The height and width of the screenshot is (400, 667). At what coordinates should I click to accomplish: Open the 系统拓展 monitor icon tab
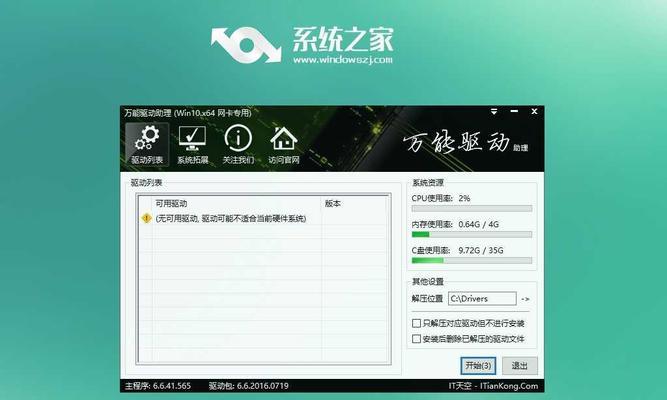point(192,144)
